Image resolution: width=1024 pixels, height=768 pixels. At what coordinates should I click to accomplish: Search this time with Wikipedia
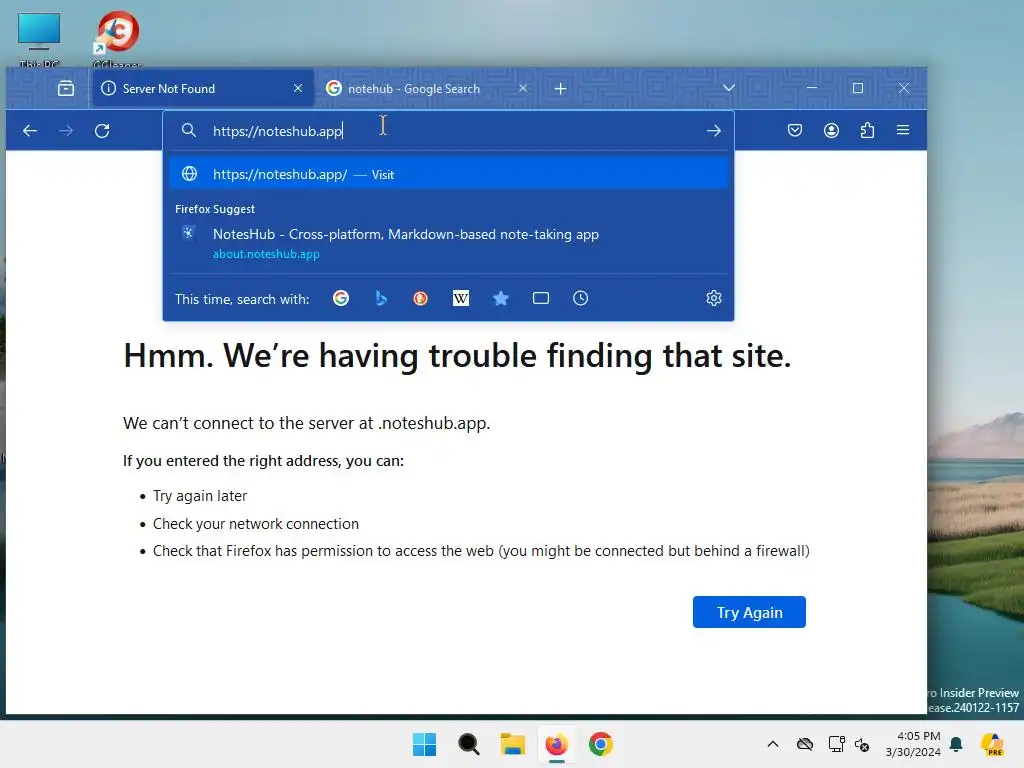pyautogui.click(x=461, y=298)
